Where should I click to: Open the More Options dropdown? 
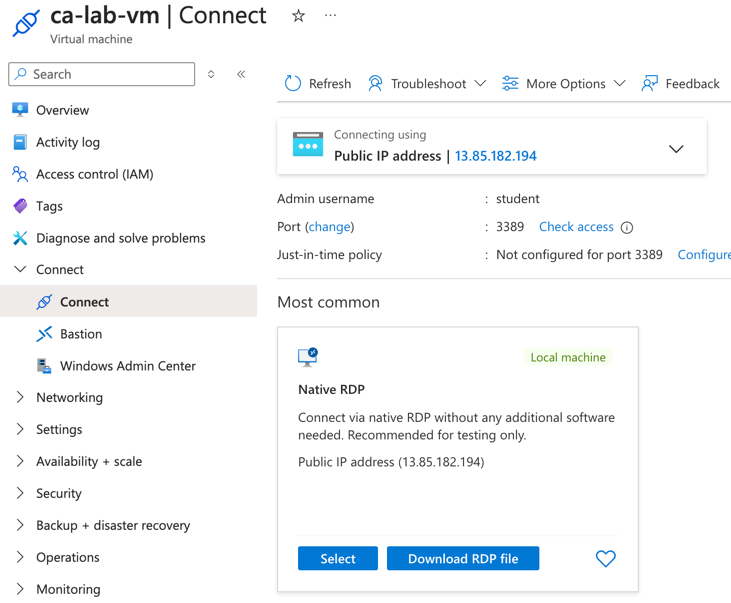point(564,84)
